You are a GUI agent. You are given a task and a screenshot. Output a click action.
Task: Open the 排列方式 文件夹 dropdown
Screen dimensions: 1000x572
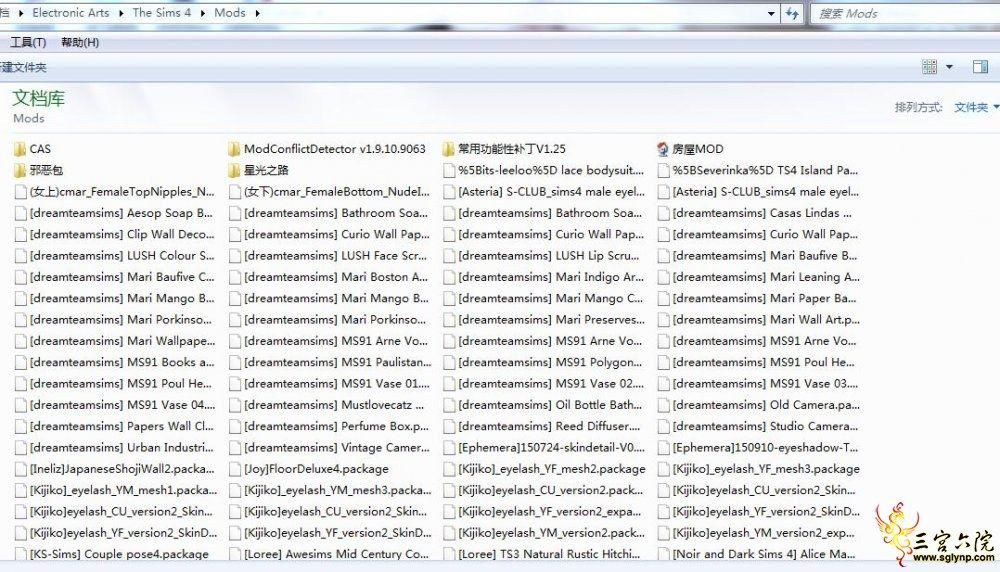click(976, 107)
